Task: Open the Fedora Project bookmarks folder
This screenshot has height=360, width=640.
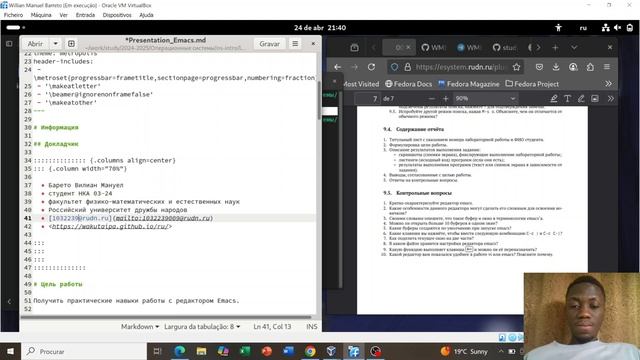Action: click(x=532, y=84)
